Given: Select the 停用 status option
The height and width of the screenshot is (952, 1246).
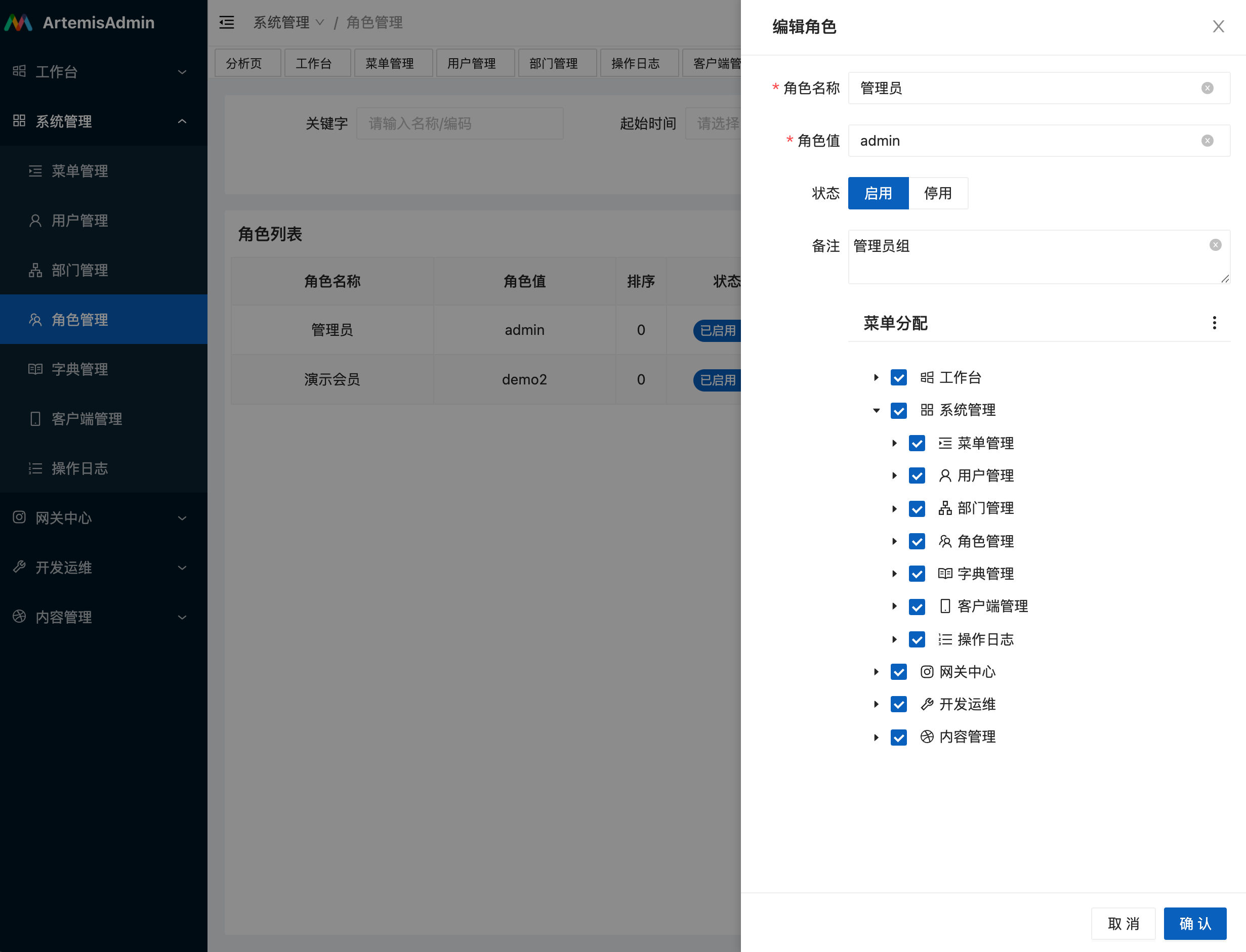Looking at the screenshot, I should pos(938,193).
